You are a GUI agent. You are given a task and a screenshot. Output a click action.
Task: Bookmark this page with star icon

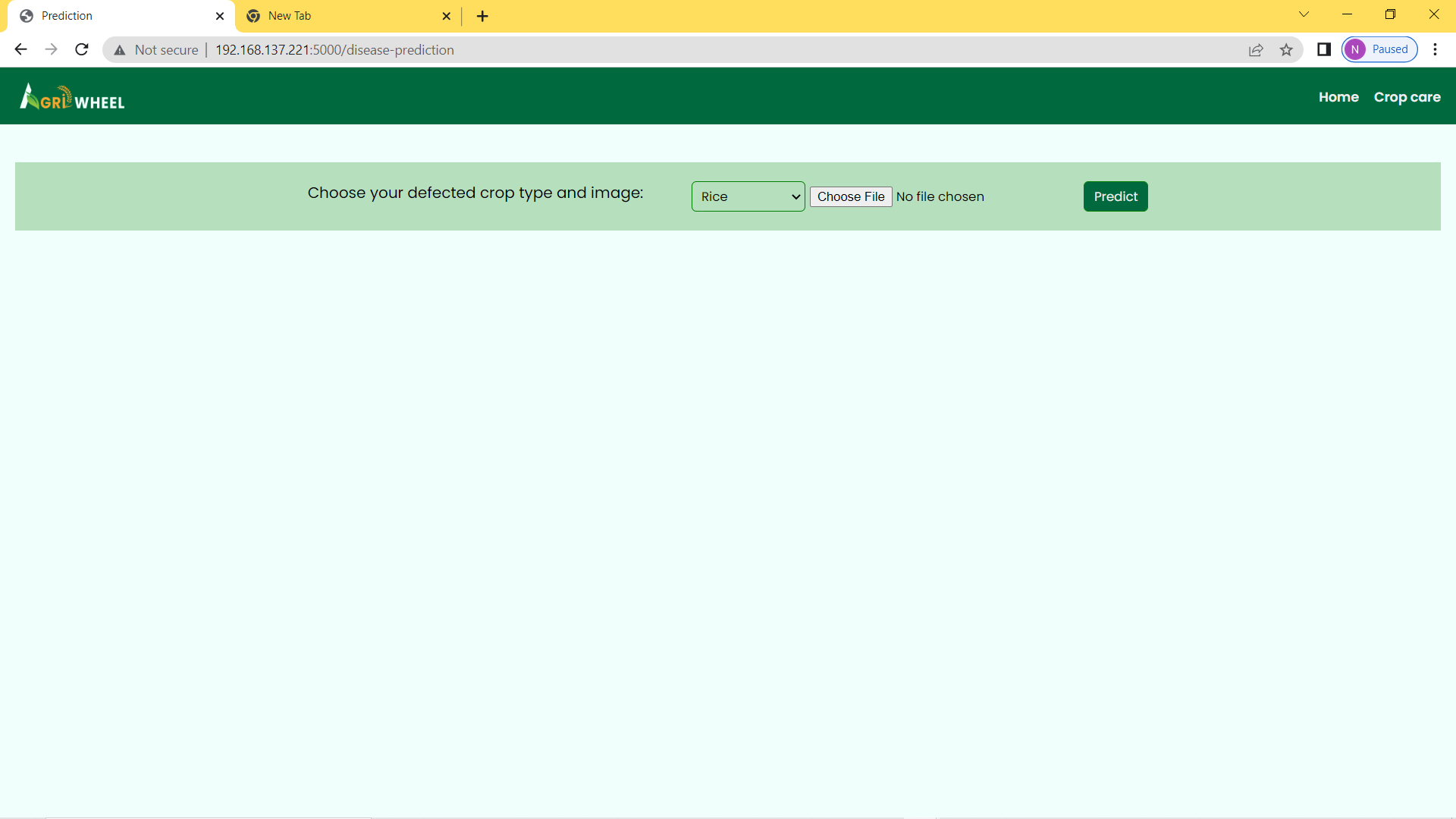1286,50
